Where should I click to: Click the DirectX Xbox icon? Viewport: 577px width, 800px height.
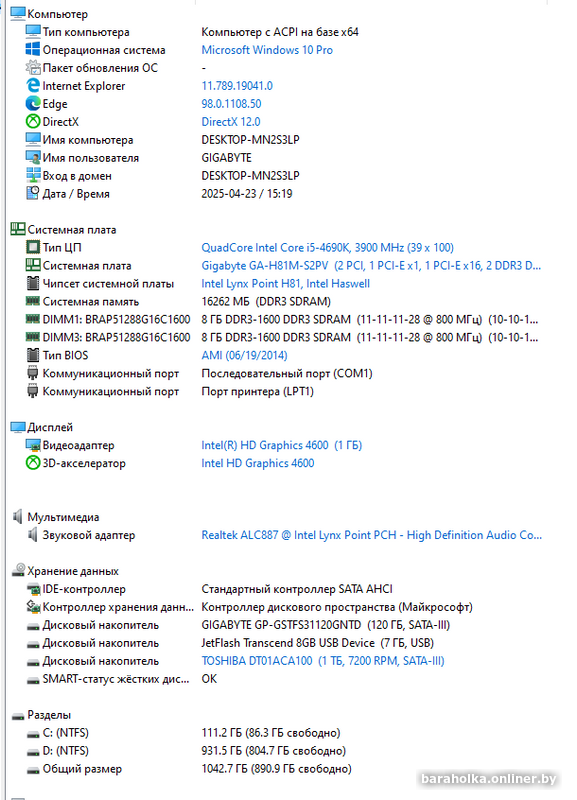tap(33, 121)
